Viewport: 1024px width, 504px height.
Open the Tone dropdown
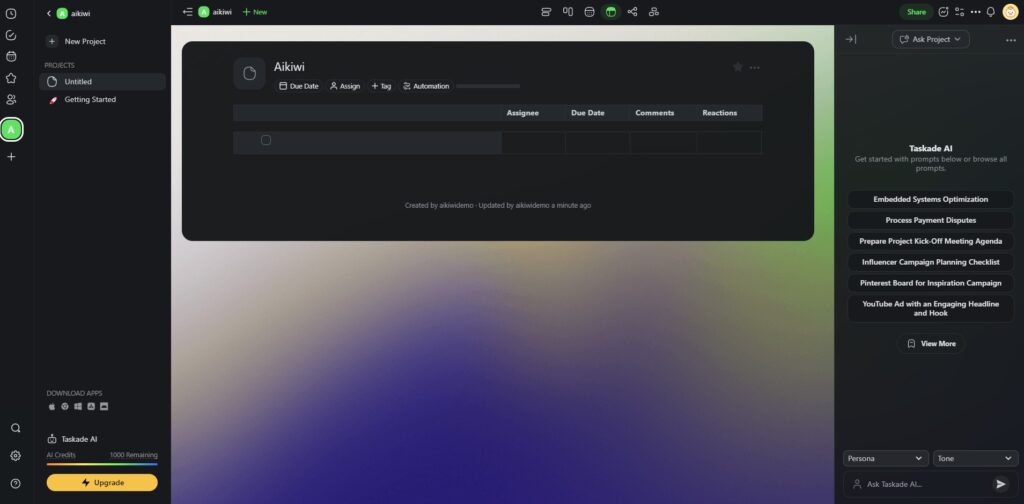[x=976, y=458]
